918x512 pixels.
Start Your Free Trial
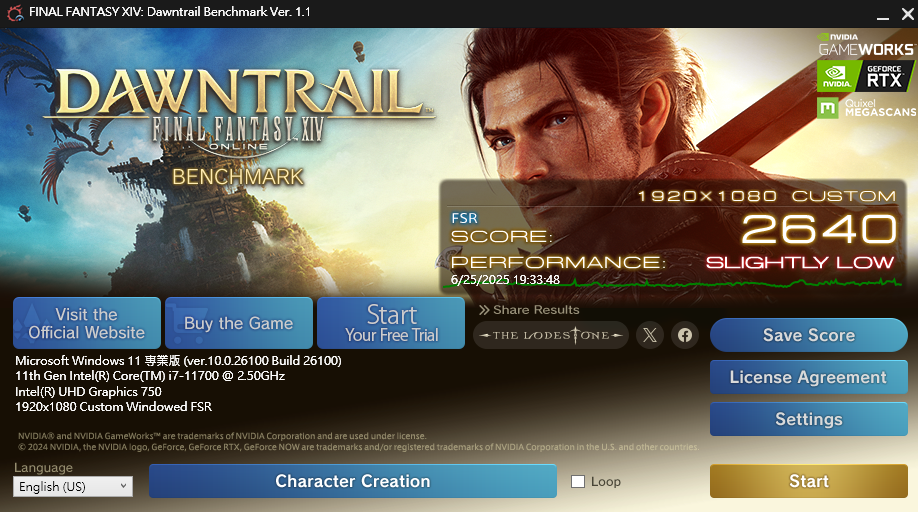pos(391,323)
